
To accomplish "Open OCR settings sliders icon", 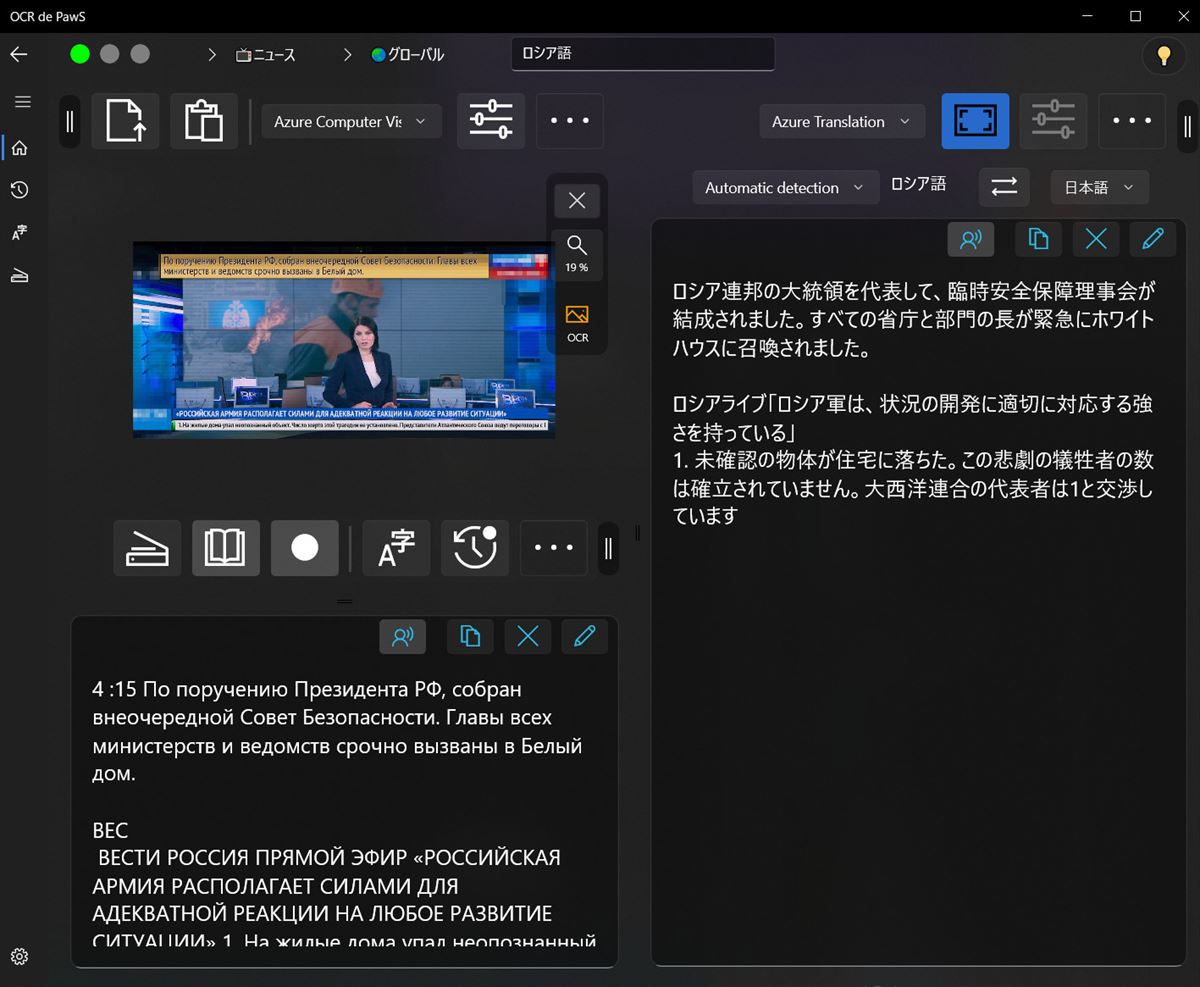I will coord(491,122).
